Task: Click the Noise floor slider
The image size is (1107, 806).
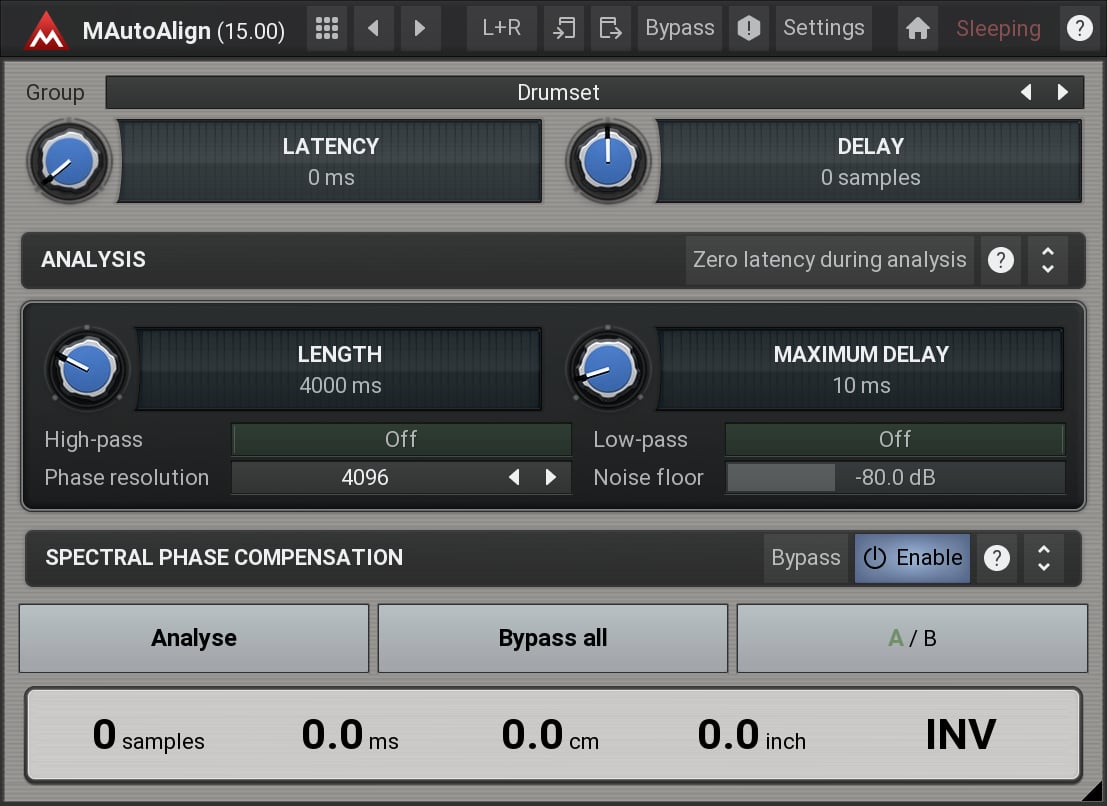Action: [x=894, y=478]
